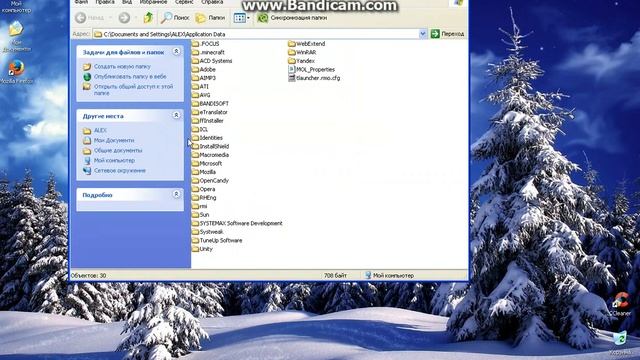Select the .minecraft folder icon

(196, 52)
